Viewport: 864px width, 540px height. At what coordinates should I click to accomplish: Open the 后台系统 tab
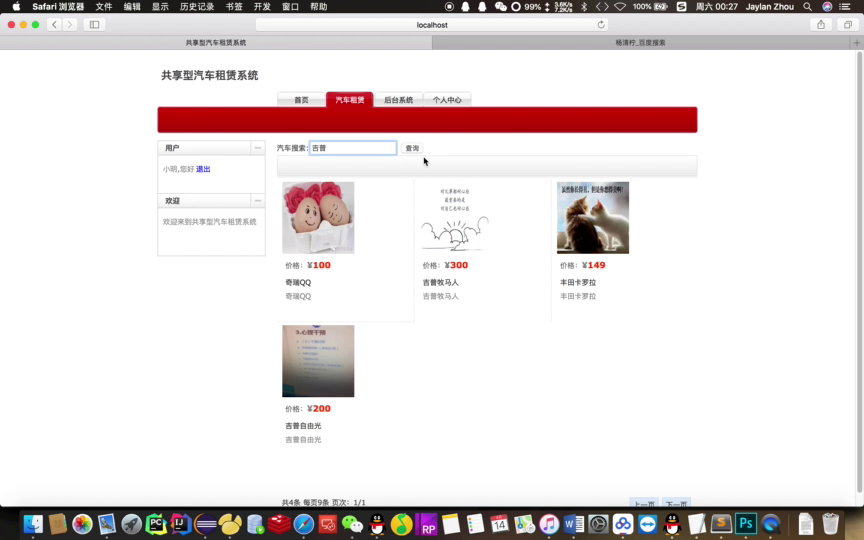point(398,100)
